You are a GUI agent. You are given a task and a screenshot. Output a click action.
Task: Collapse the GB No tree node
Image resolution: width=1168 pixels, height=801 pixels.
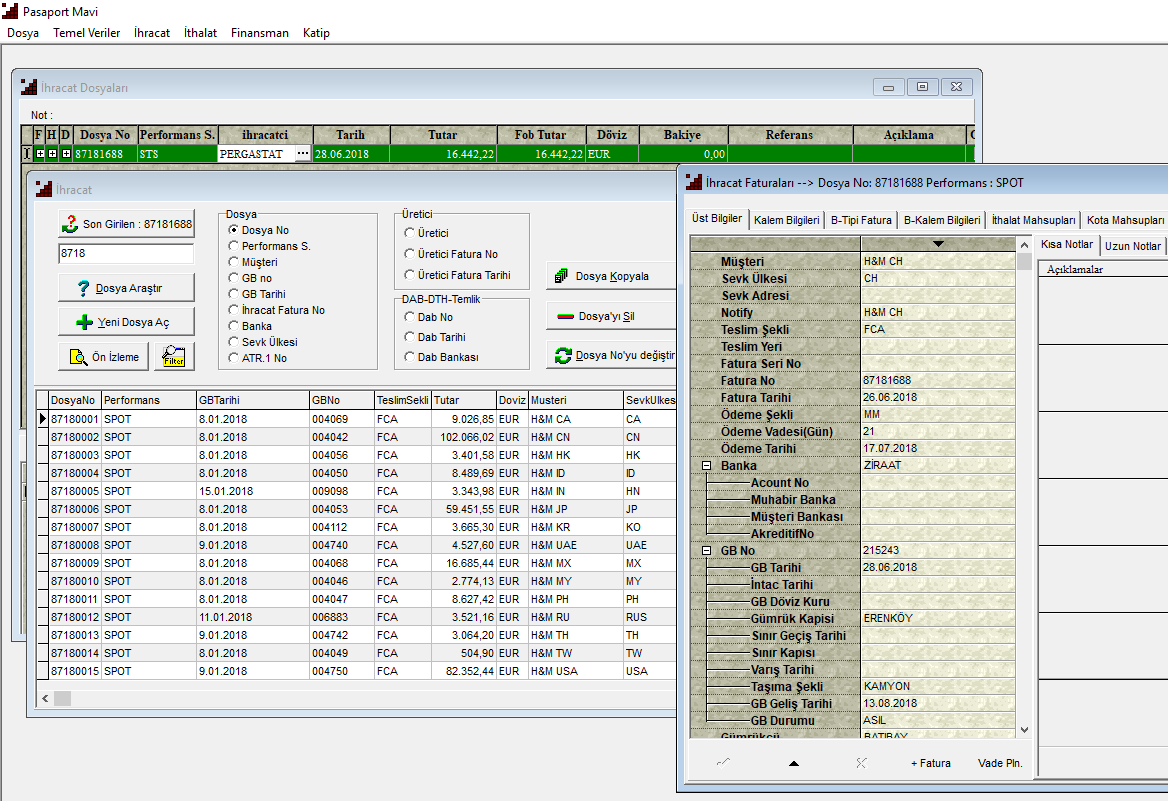point(706,551)
